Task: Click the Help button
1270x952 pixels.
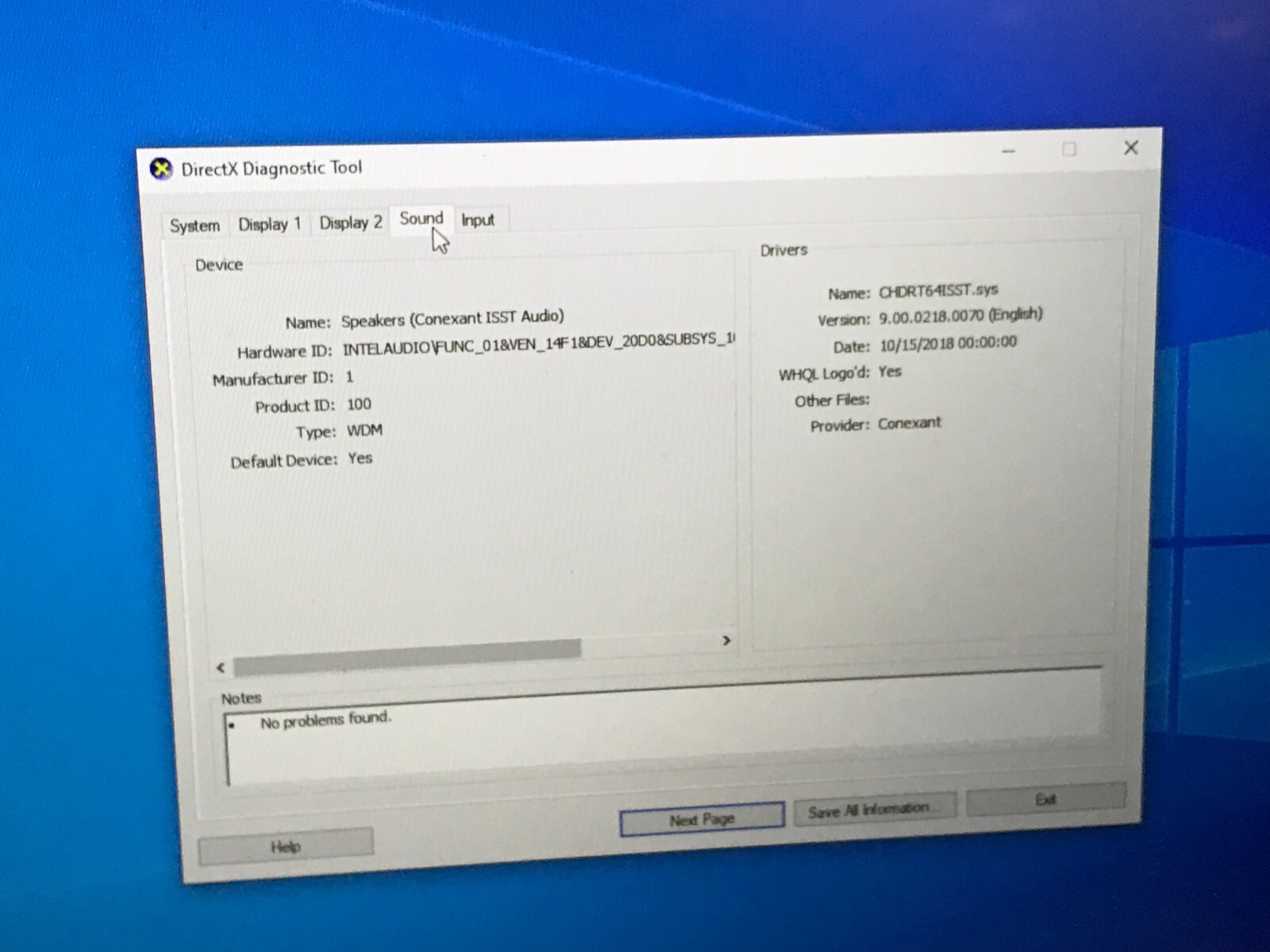Action: [286, 847]
